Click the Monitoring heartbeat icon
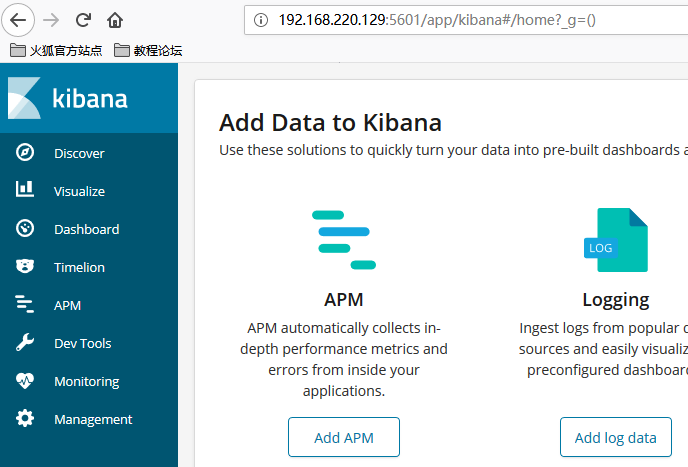The image size is (688, 467). [x=25, y=381]
